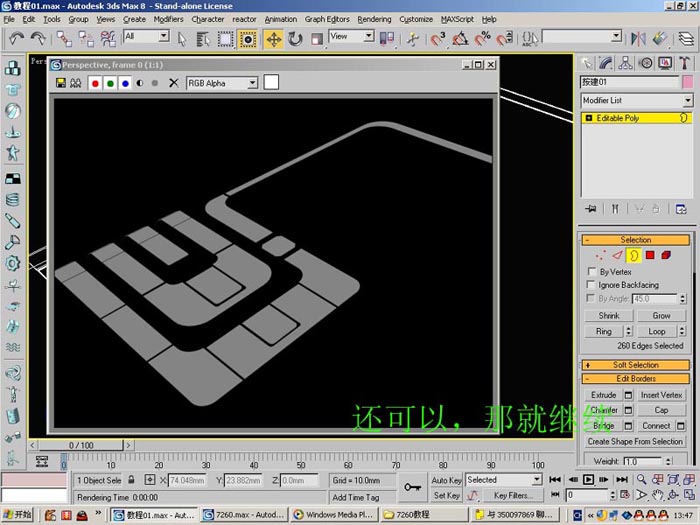Click the Play Animation button

point(588,479)
